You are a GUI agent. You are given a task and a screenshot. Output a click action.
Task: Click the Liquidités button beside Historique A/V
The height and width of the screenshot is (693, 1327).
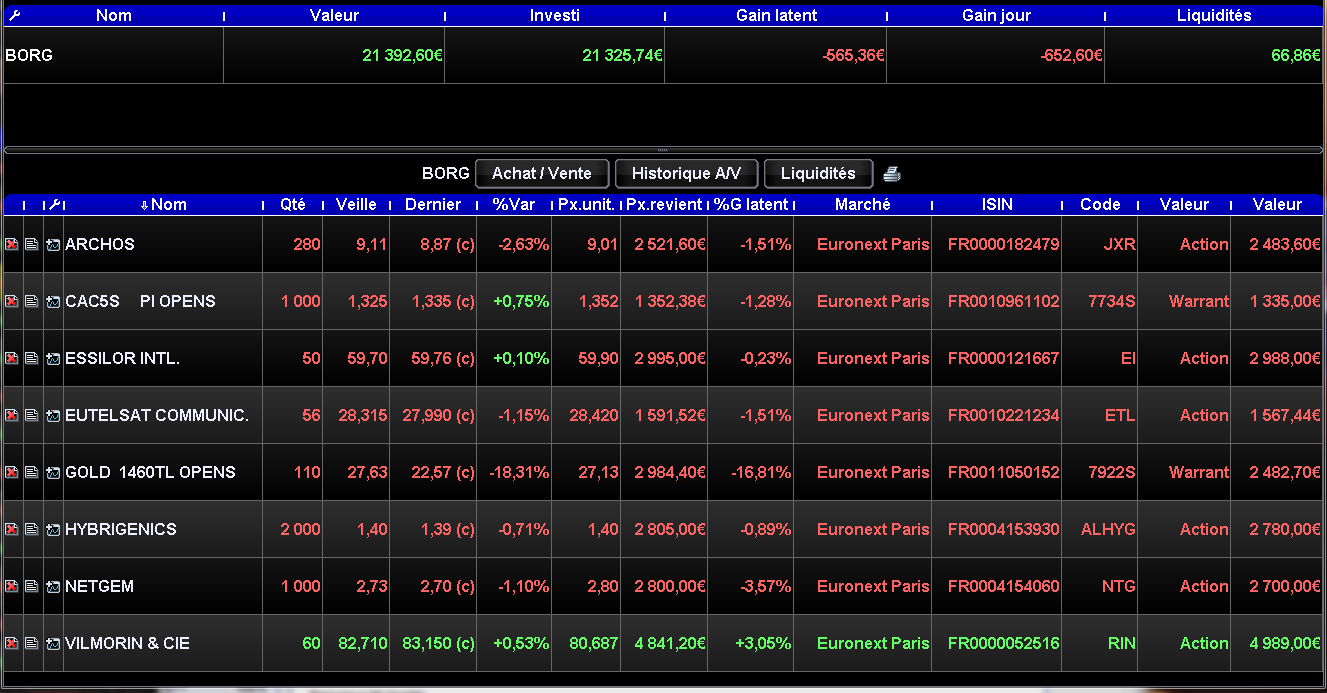pyautogui.click(x=818, y=174)
